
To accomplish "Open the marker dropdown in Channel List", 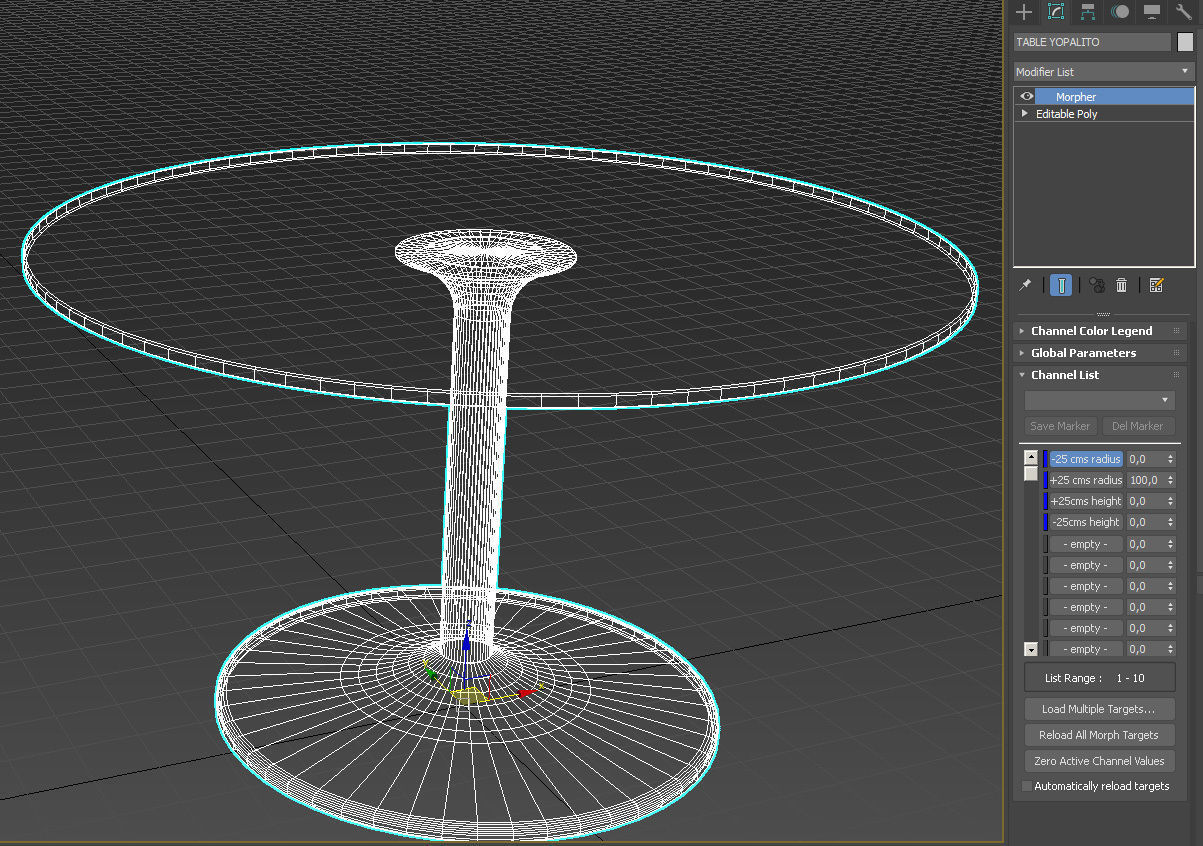I will coord(1100,400).
